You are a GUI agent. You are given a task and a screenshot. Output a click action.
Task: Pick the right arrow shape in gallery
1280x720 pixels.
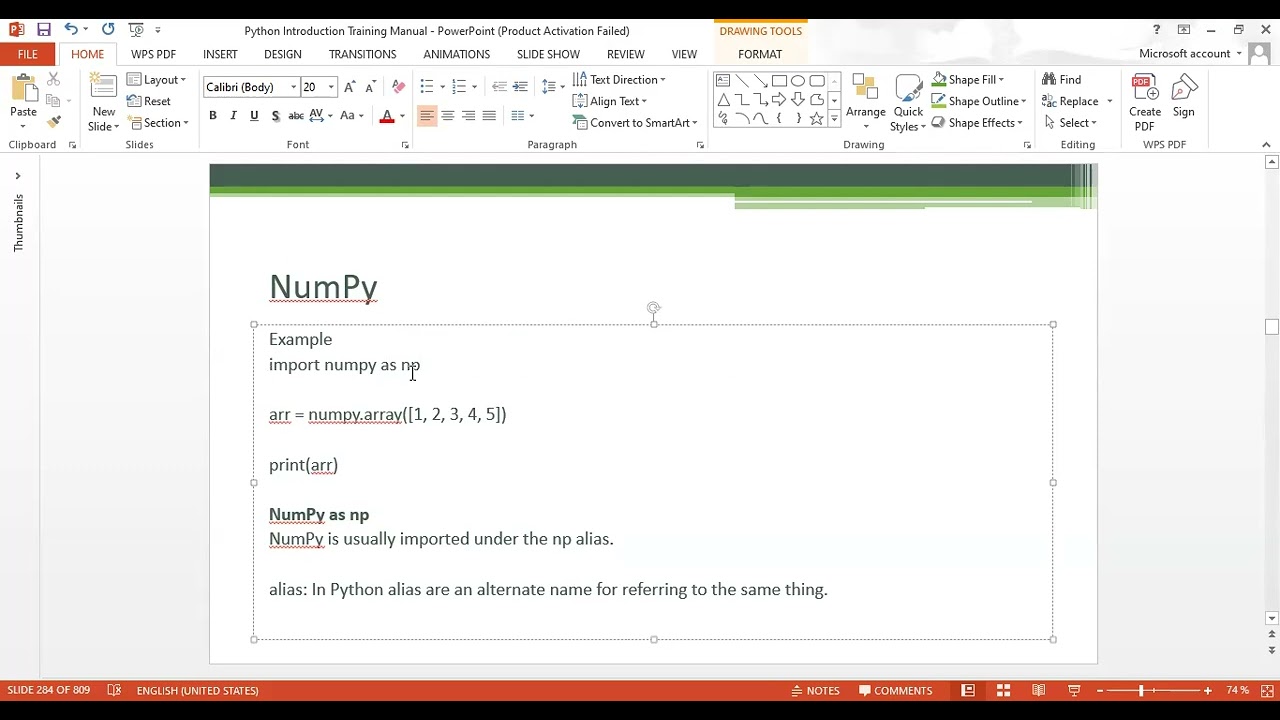779,100
